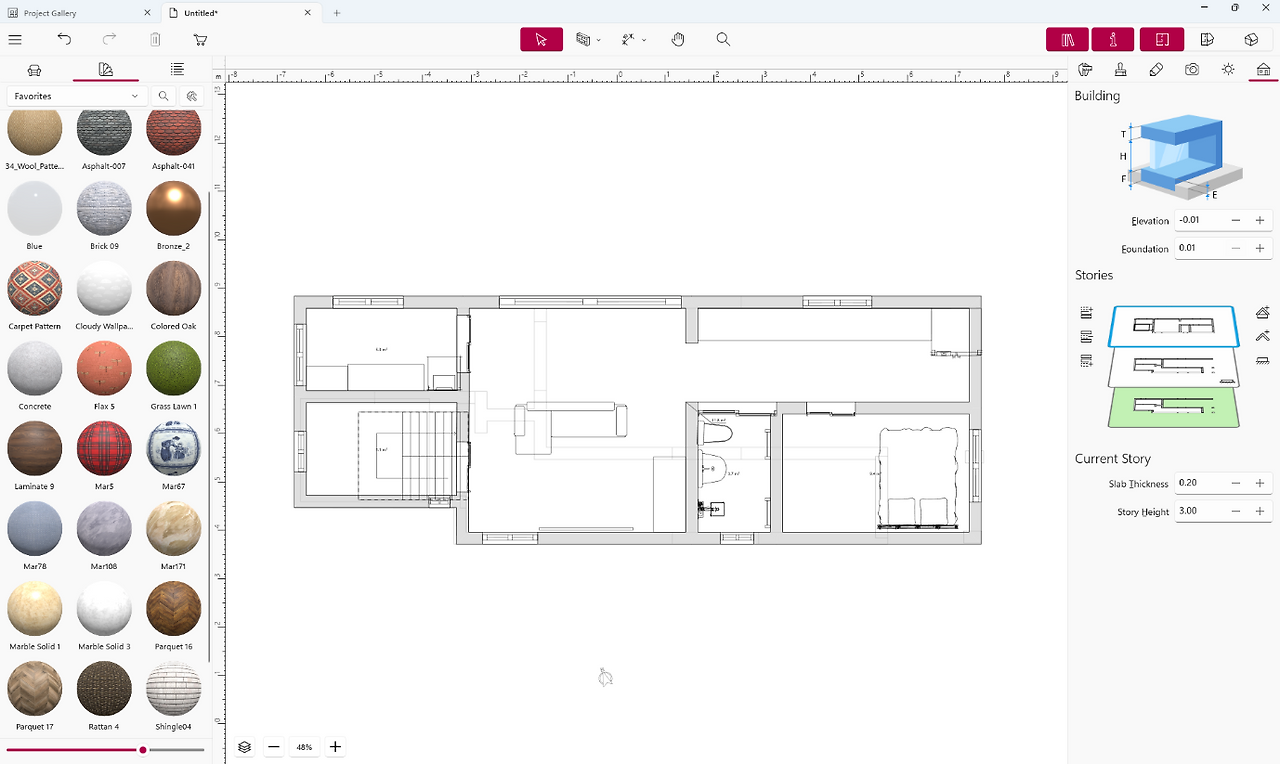Search the materials library

tap(163, 96)
